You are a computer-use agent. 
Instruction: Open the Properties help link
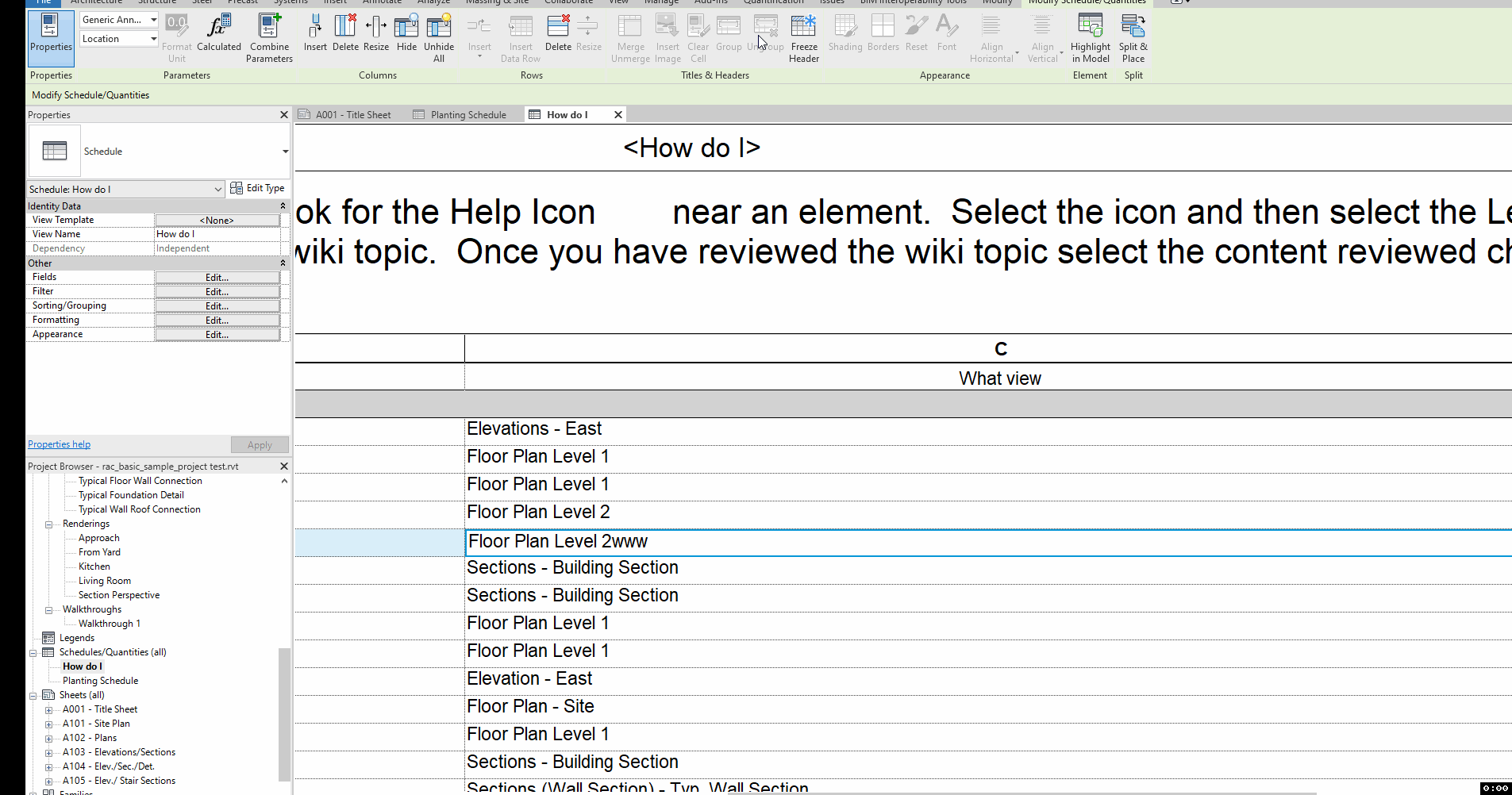coord(60,444)
